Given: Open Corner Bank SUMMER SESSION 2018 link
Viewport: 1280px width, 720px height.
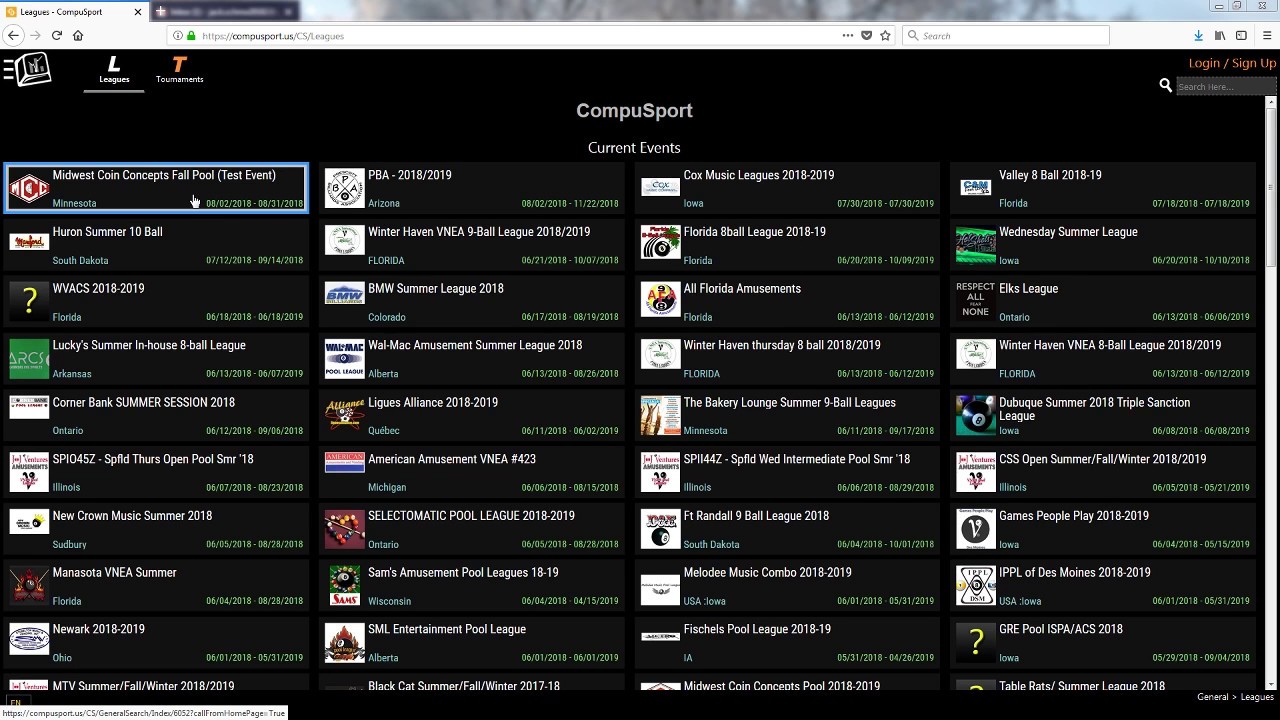Looking at the screenshot, I should coord(144,402).
